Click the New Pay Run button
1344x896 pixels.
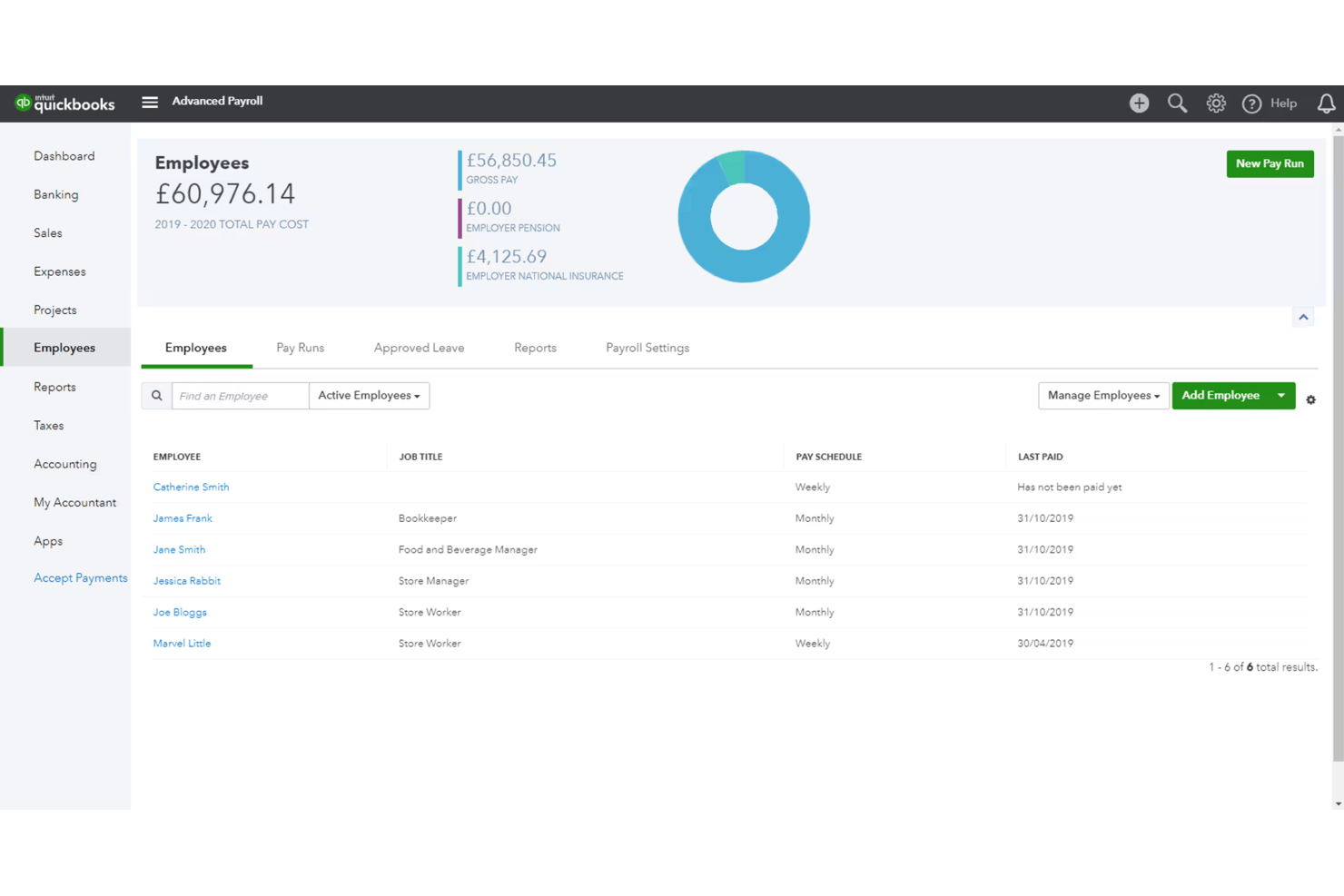pyautogui.click(x=1270, y=163)
